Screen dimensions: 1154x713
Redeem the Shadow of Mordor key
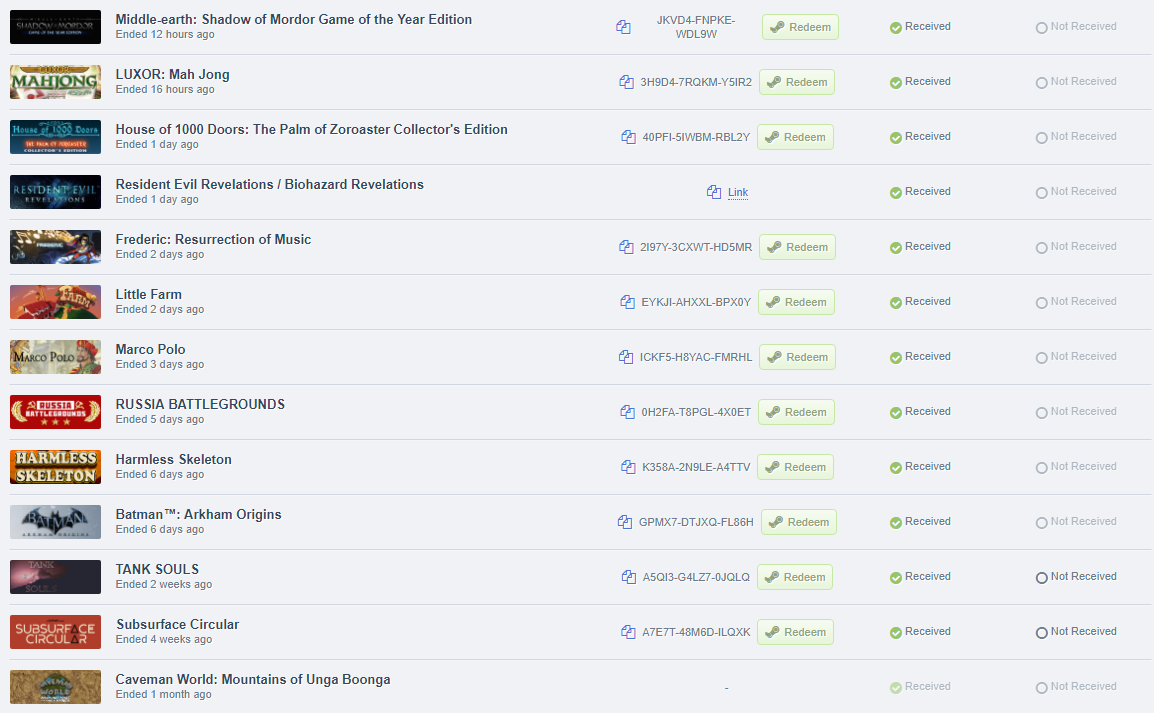click(800, 27)
